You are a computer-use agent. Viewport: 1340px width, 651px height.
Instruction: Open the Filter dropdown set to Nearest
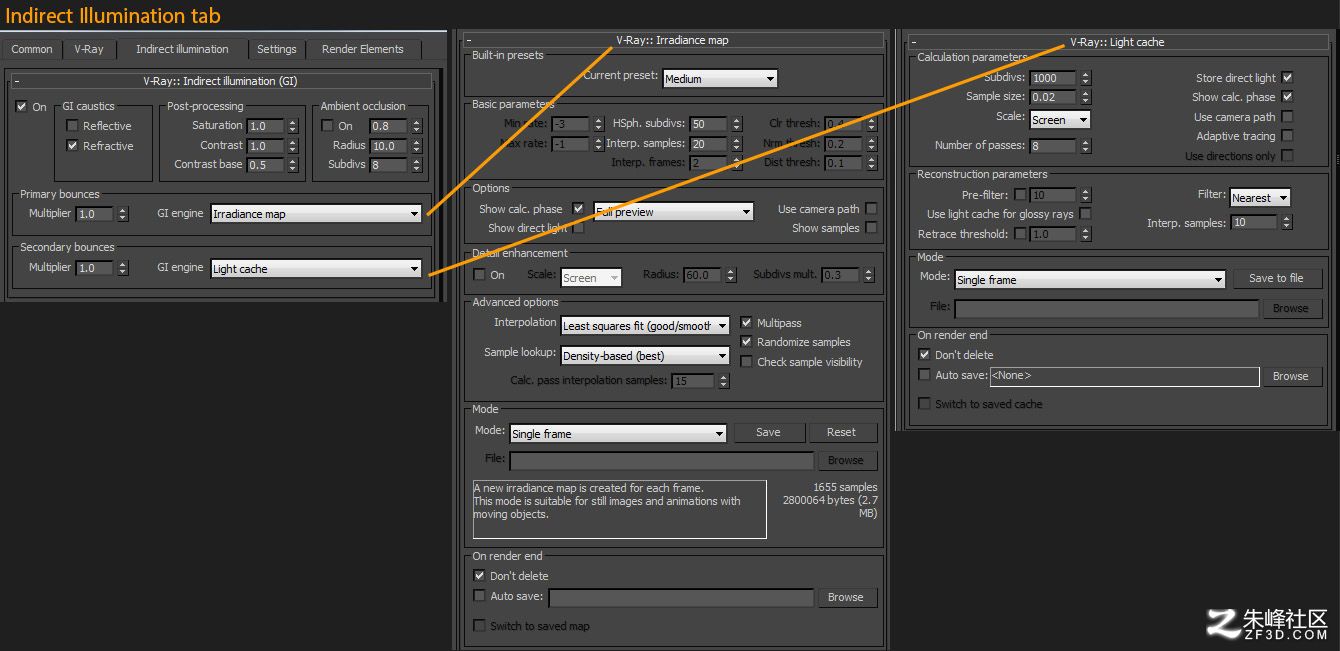click(1260, 197)
